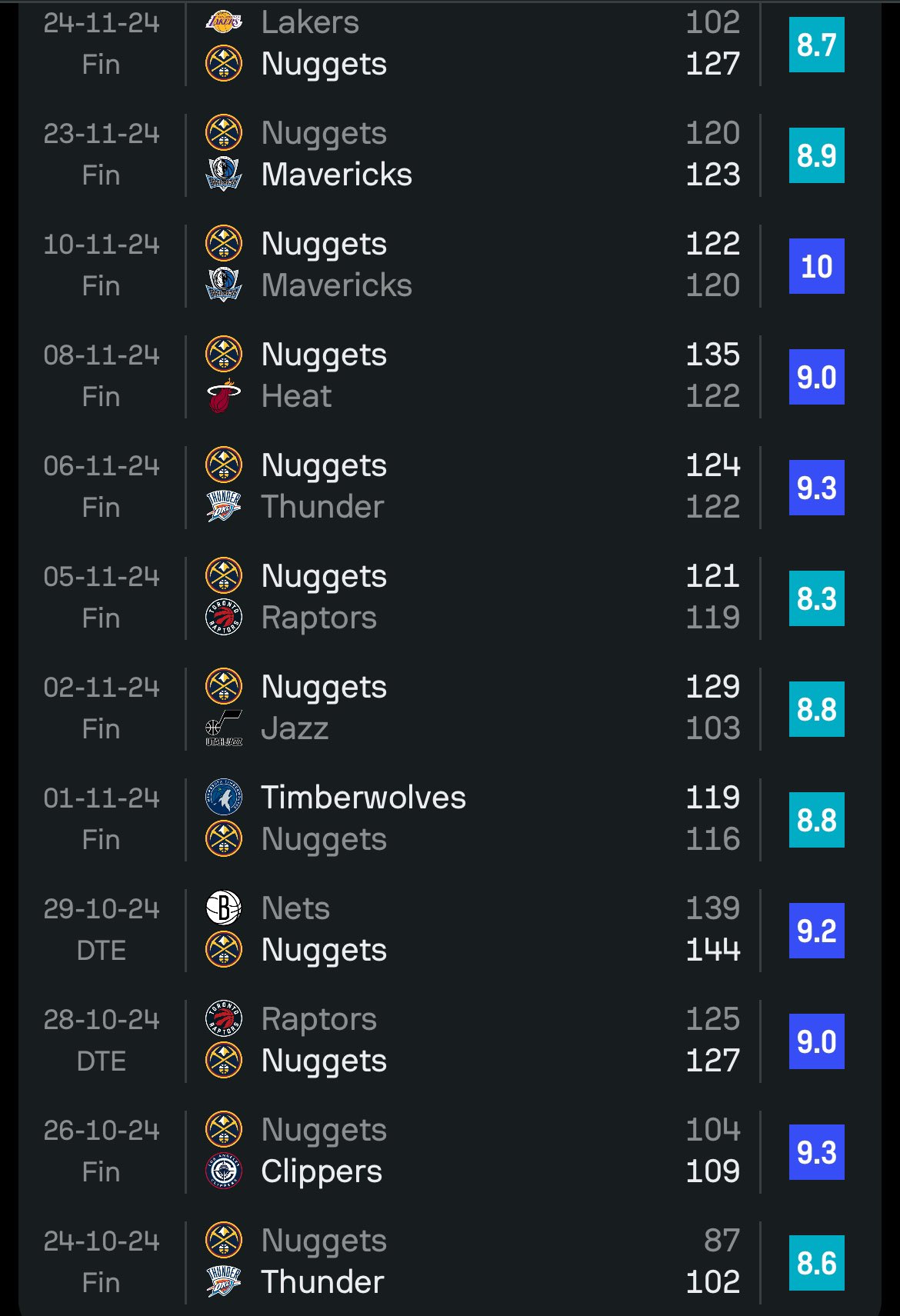Click the Lakers team logo
900x1316 pixels.
pyautogui.click(x=224, y=22)
